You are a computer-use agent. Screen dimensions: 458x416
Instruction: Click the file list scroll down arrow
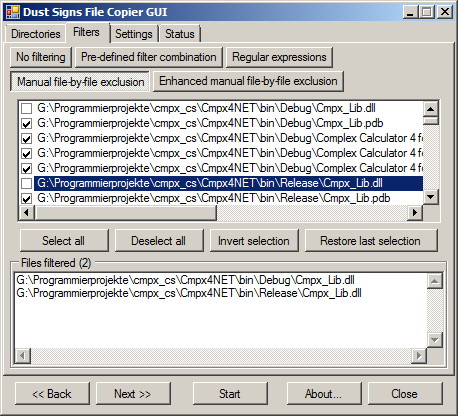pyautogui.click(x=430, y=197)
